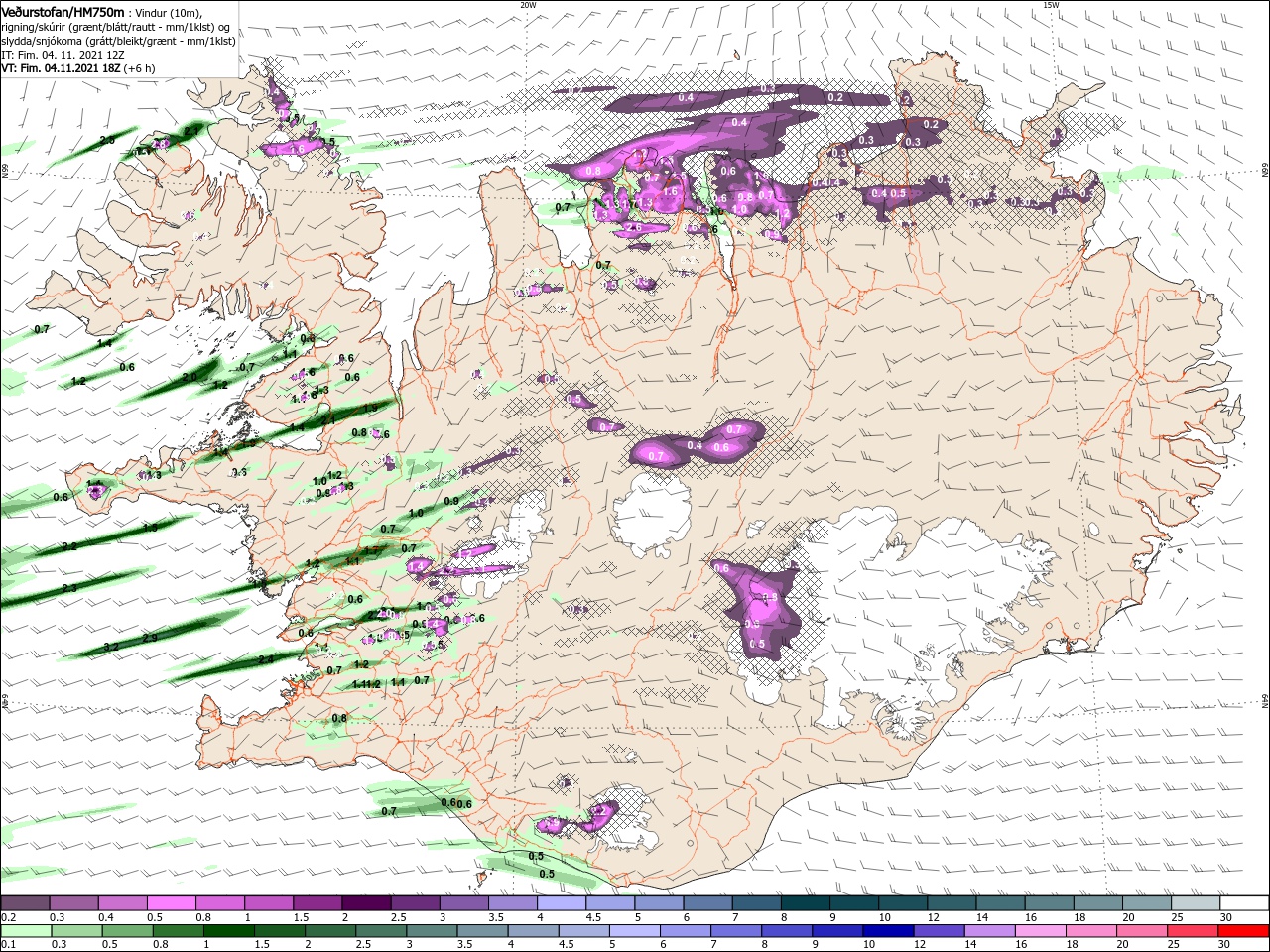Select the bright red 30 swatch in the lower scale

point(1244,931)
